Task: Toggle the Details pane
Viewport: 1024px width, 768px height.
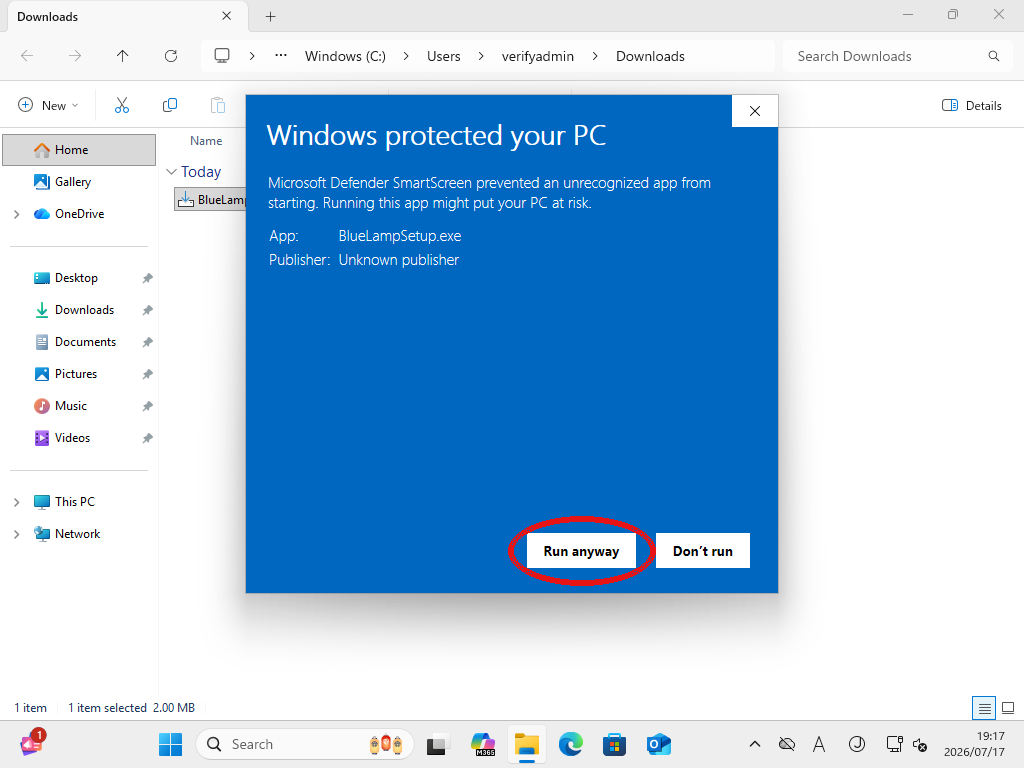Action: [x=972, y=106]
